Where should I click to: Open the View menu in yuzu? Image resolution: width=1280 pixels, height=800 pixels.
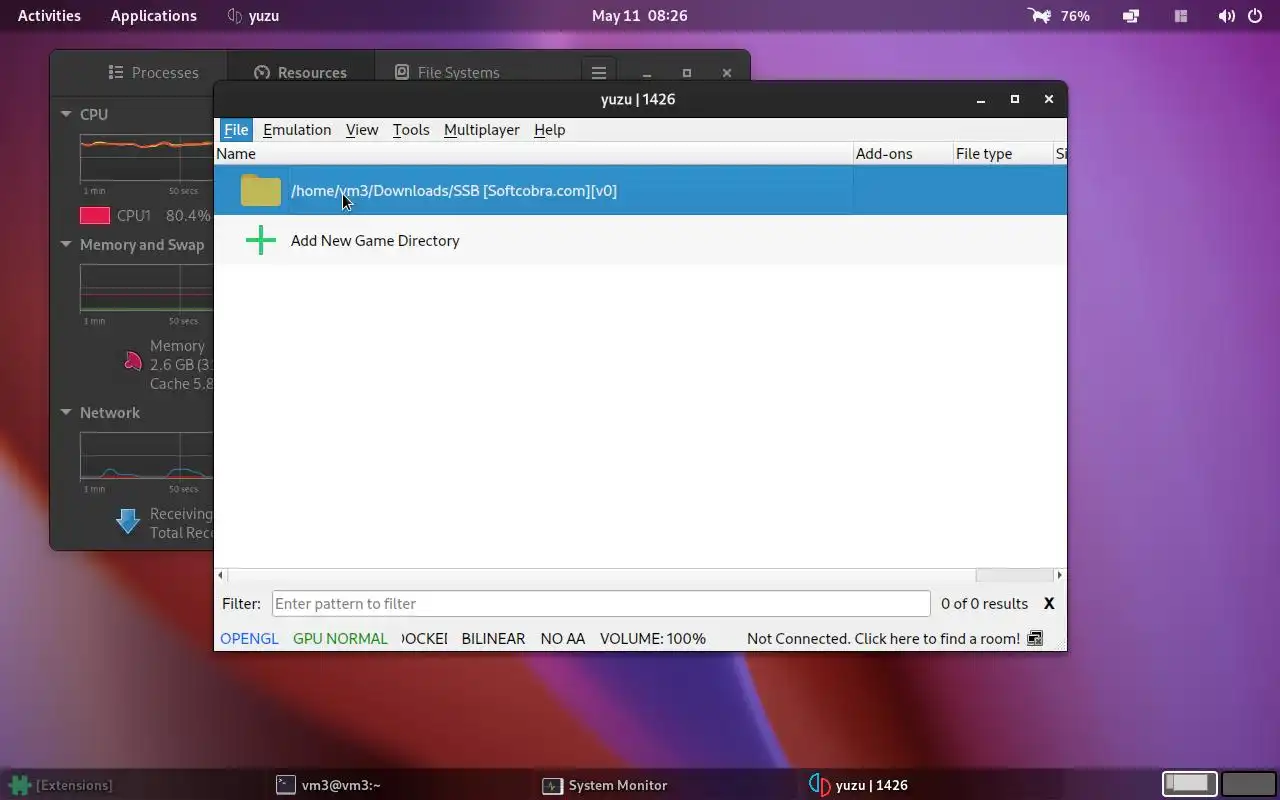coord(362,129)
